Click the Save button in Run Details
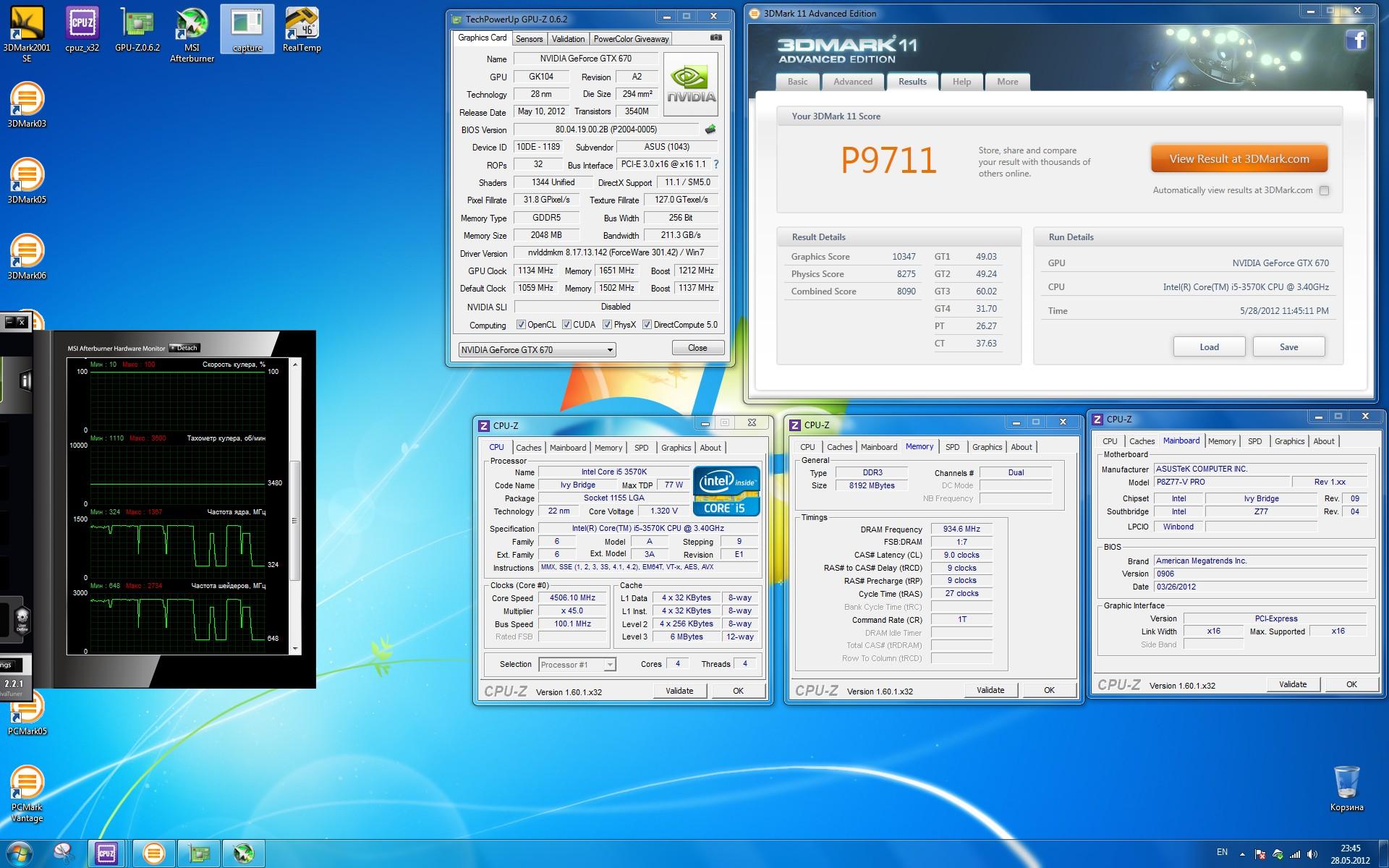The width and height of the screenshot is (1389, 868). point(1288,347)
